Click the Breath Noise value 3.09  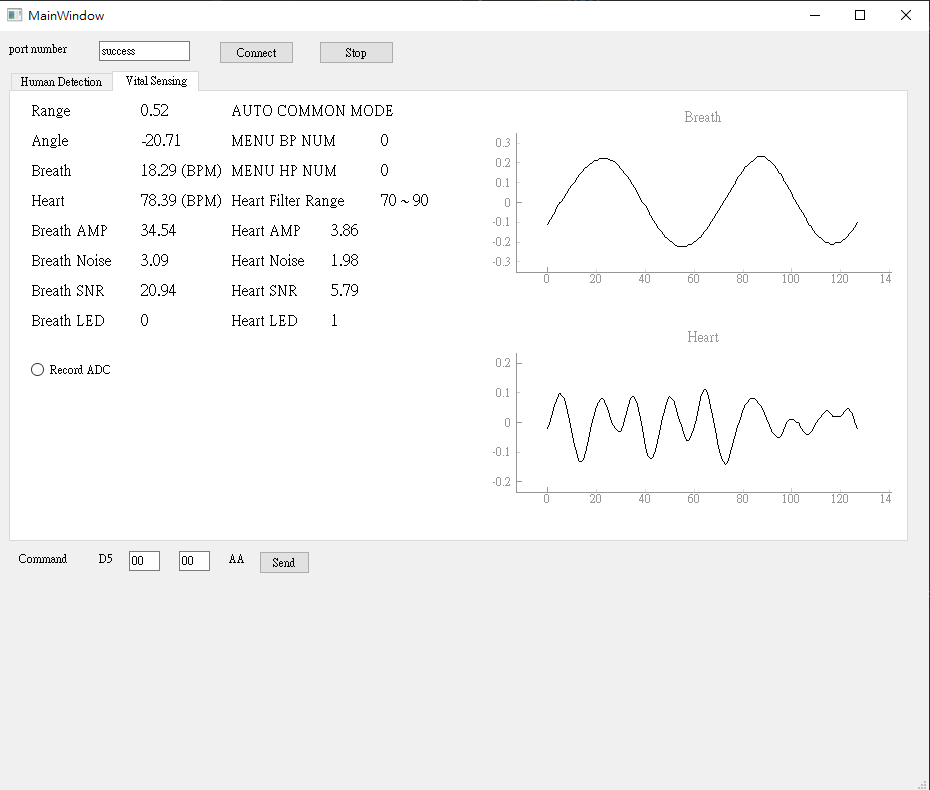pos(154,260)
